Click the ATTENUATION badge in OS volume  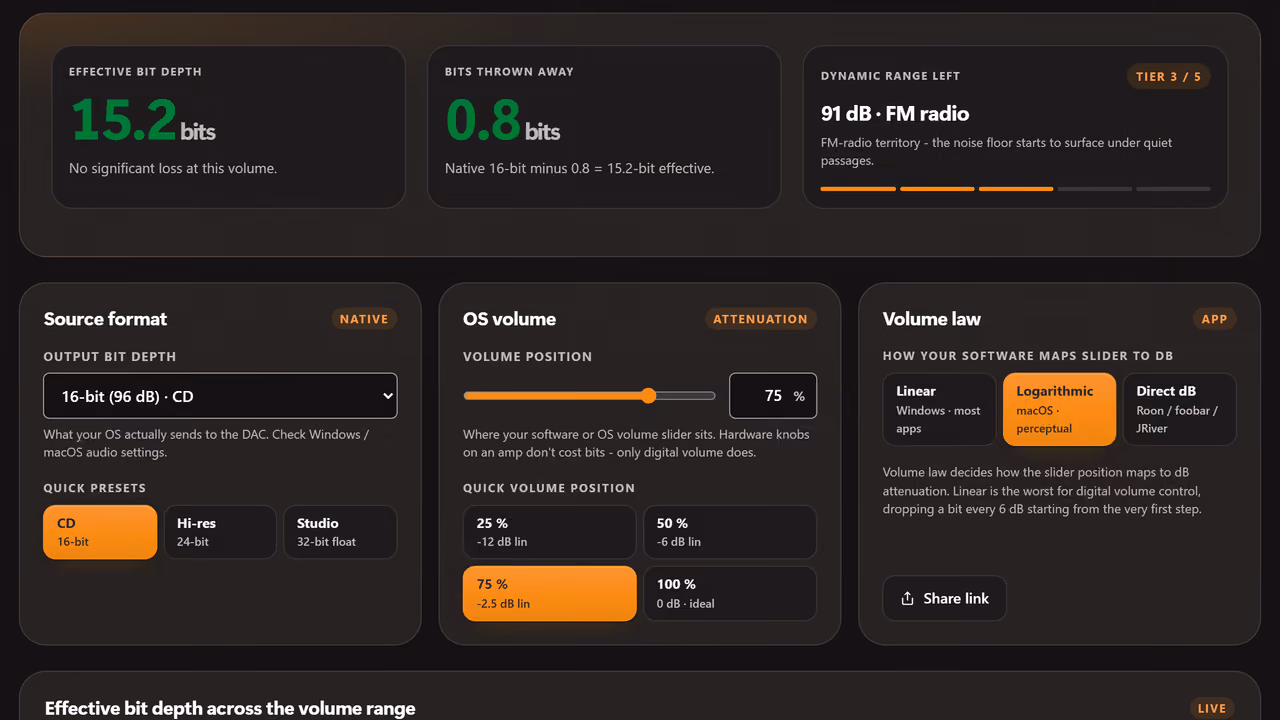(760, 319)
